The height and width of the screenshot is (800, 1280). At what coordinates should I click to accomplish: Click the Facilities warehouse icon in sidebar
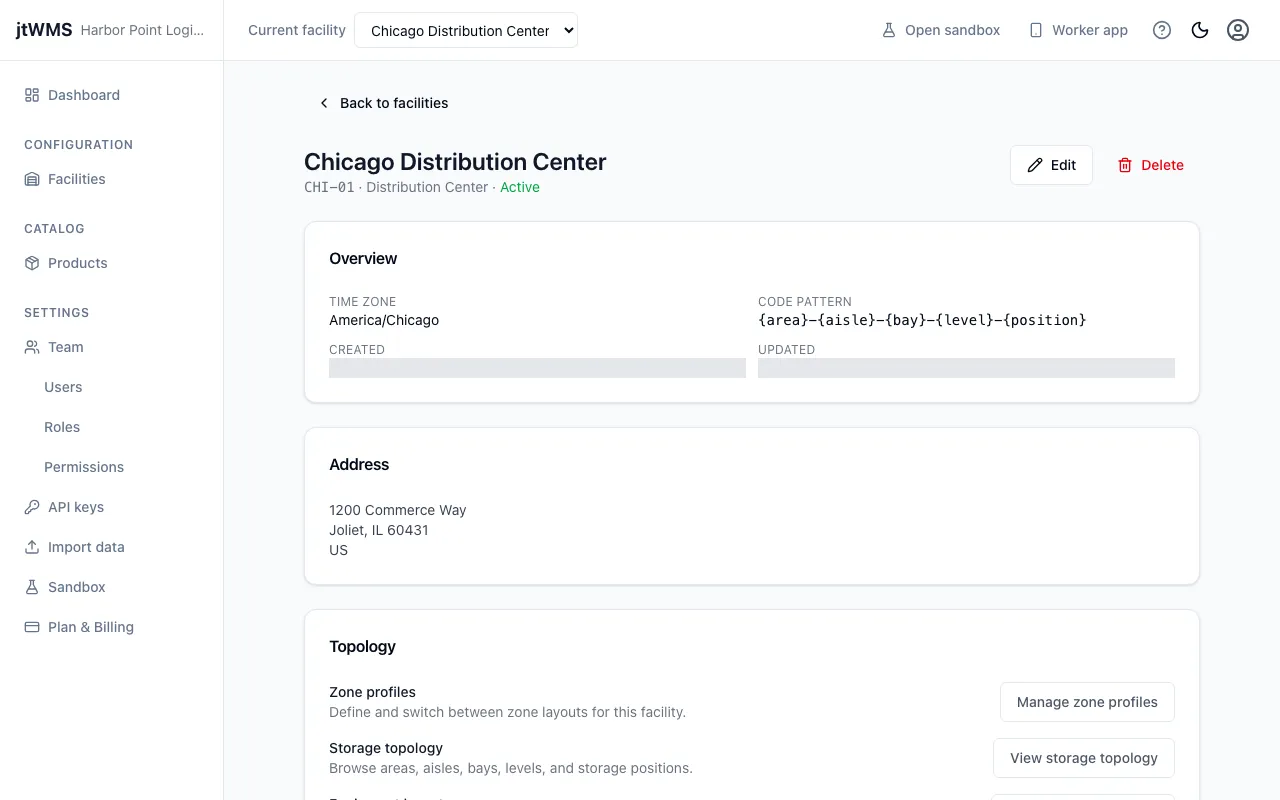point(32,179)
